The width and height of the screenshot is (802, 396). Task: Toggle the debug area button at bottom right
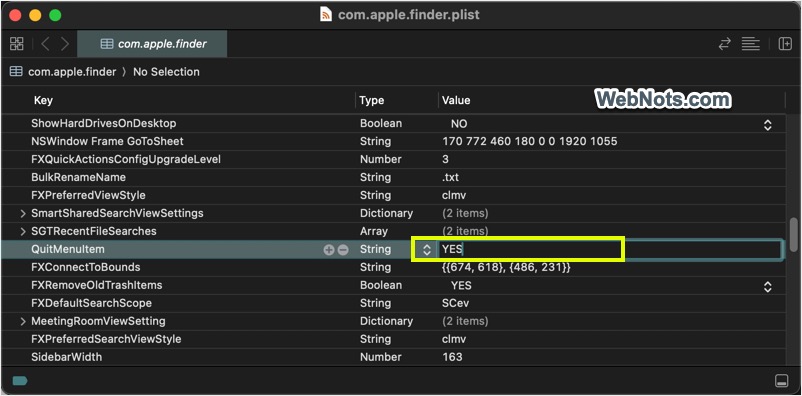click(x=781, y=381)
